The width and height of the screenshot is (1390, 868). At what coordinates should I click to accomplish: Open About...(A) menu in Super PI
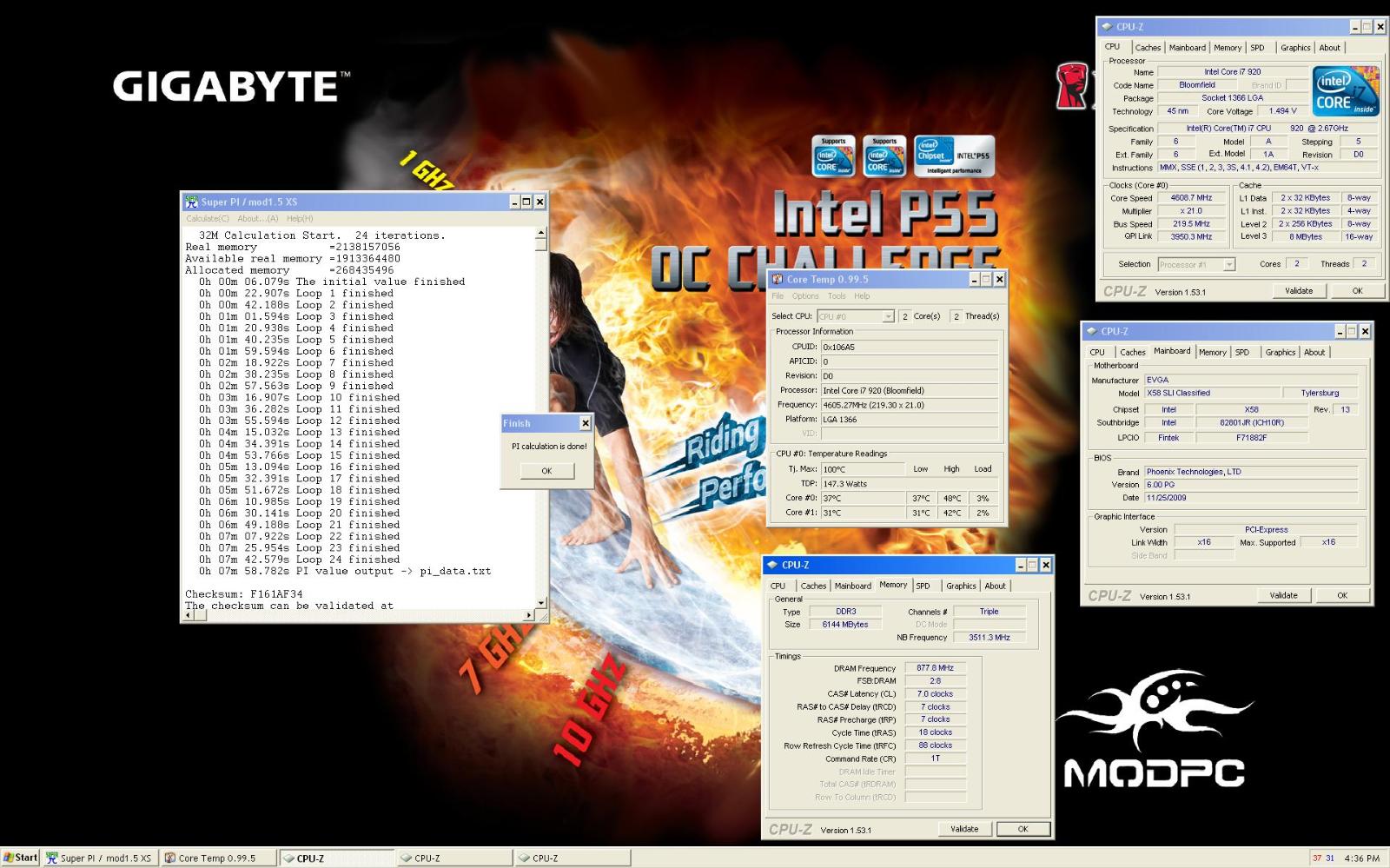click(x=258, y=219)
